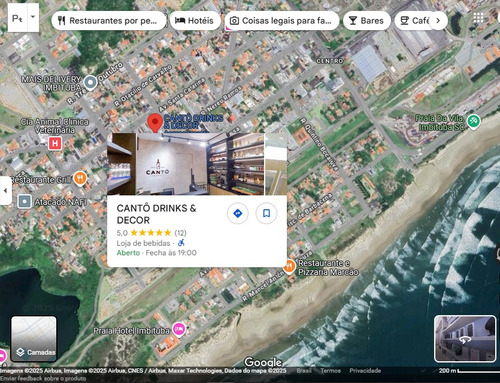Get directions to CANTÔ DRINKS & DECOR
The width and height of the screenshot is (500, 383).
tap(238, 213)
